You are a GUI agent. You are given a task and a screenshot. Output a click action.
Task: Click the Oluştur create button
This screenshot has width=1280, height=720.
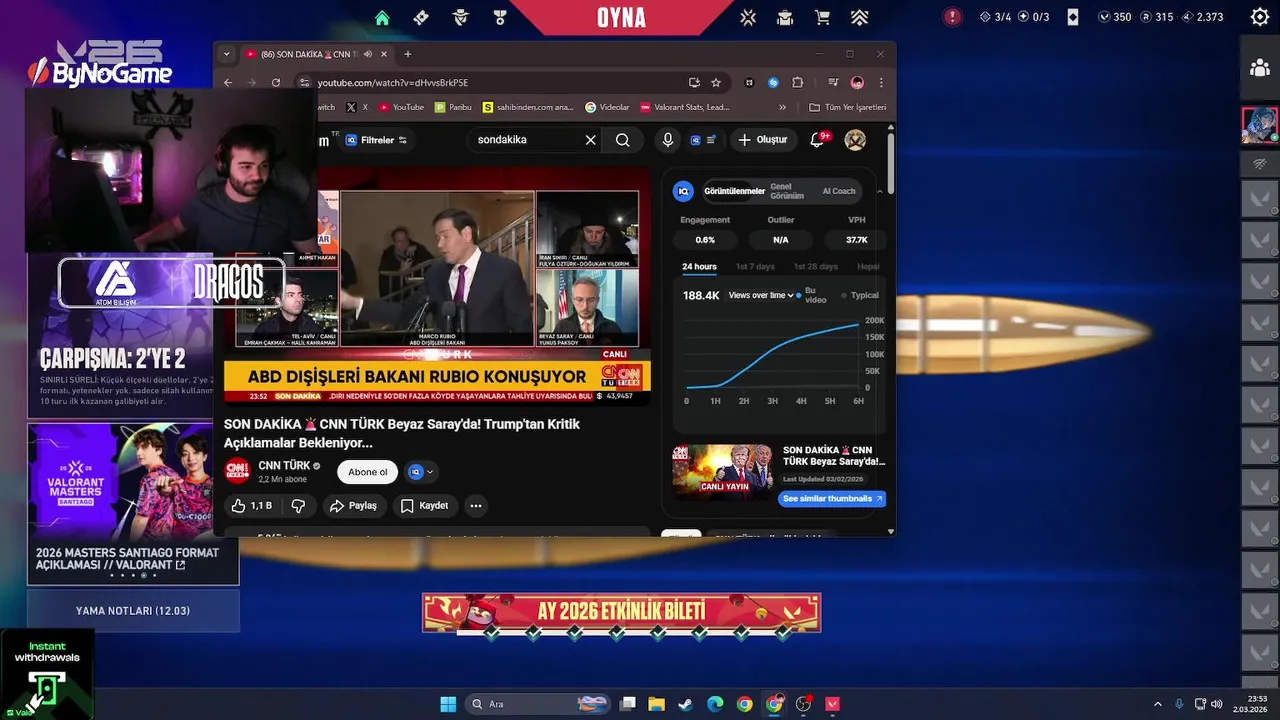point(763,140)
